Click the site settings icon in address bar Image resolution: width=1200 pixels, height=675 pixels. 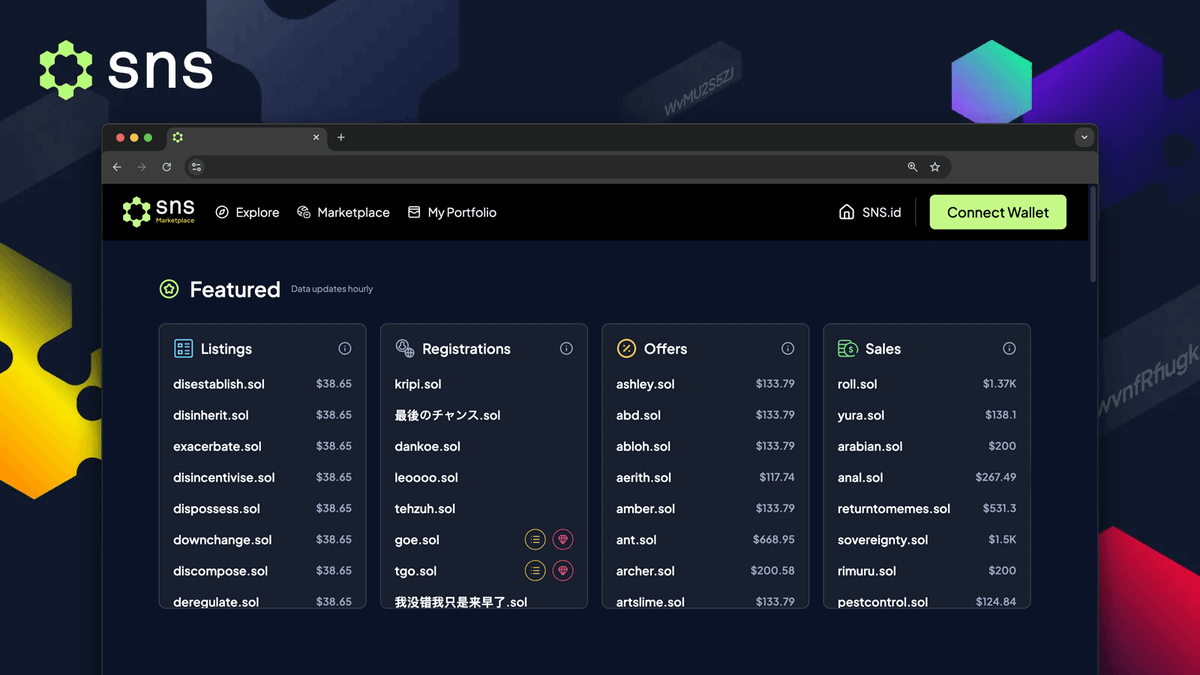click(196, 167)
